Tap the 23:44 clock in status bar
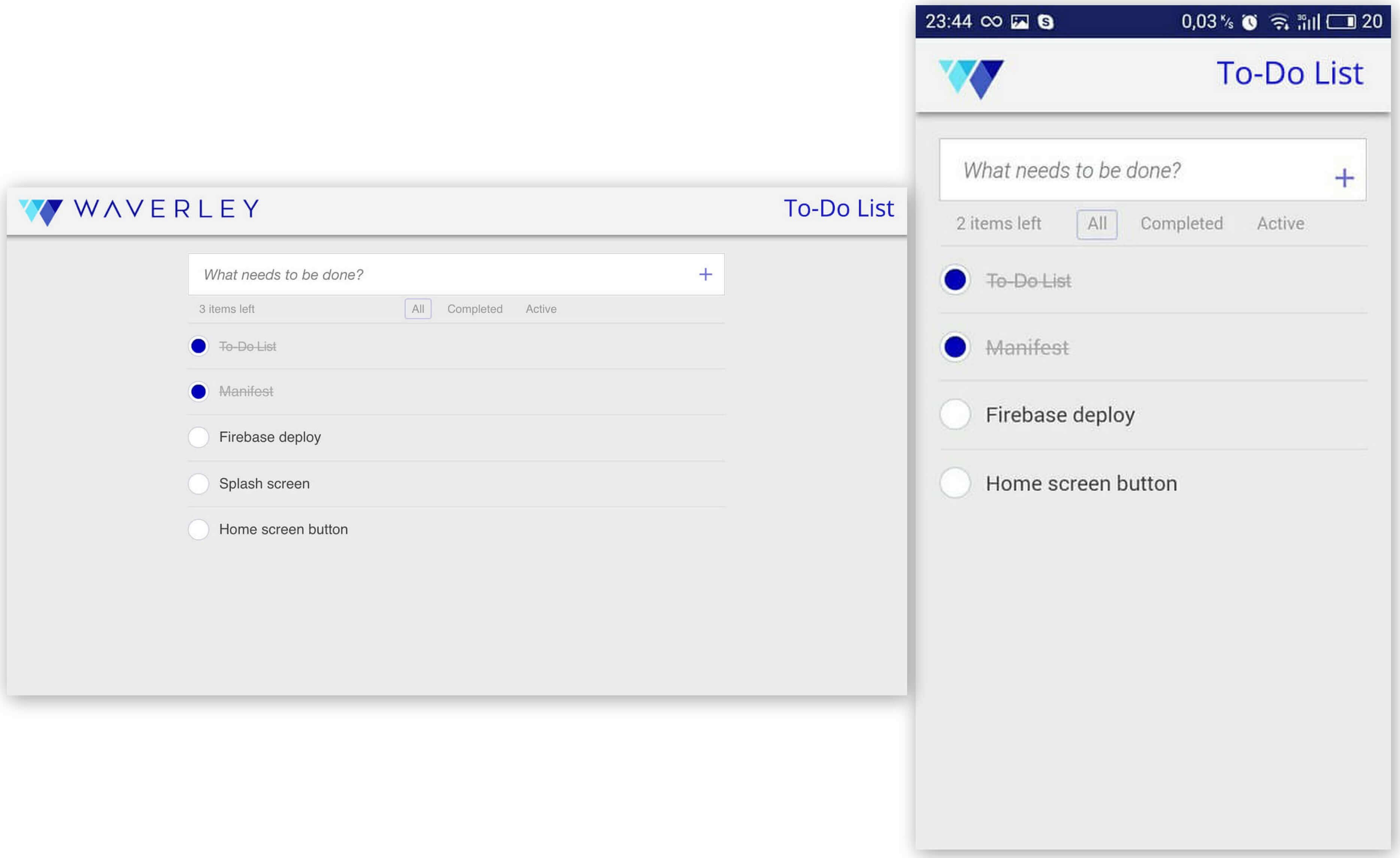The image size is (1400, 858). point(948,22)
